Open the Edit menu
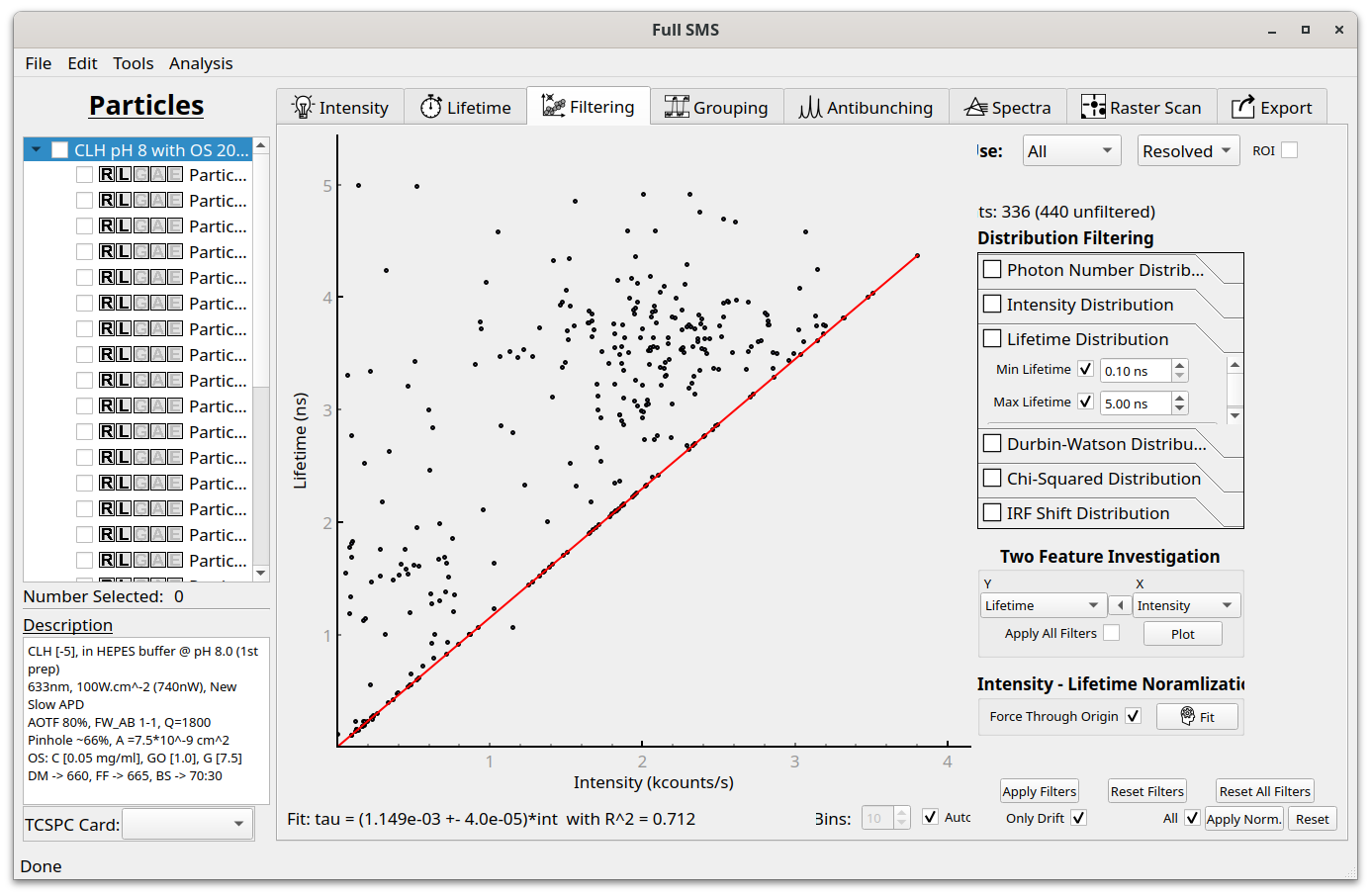Screen dimensions: 1371x896 click(x=82, y=63)
